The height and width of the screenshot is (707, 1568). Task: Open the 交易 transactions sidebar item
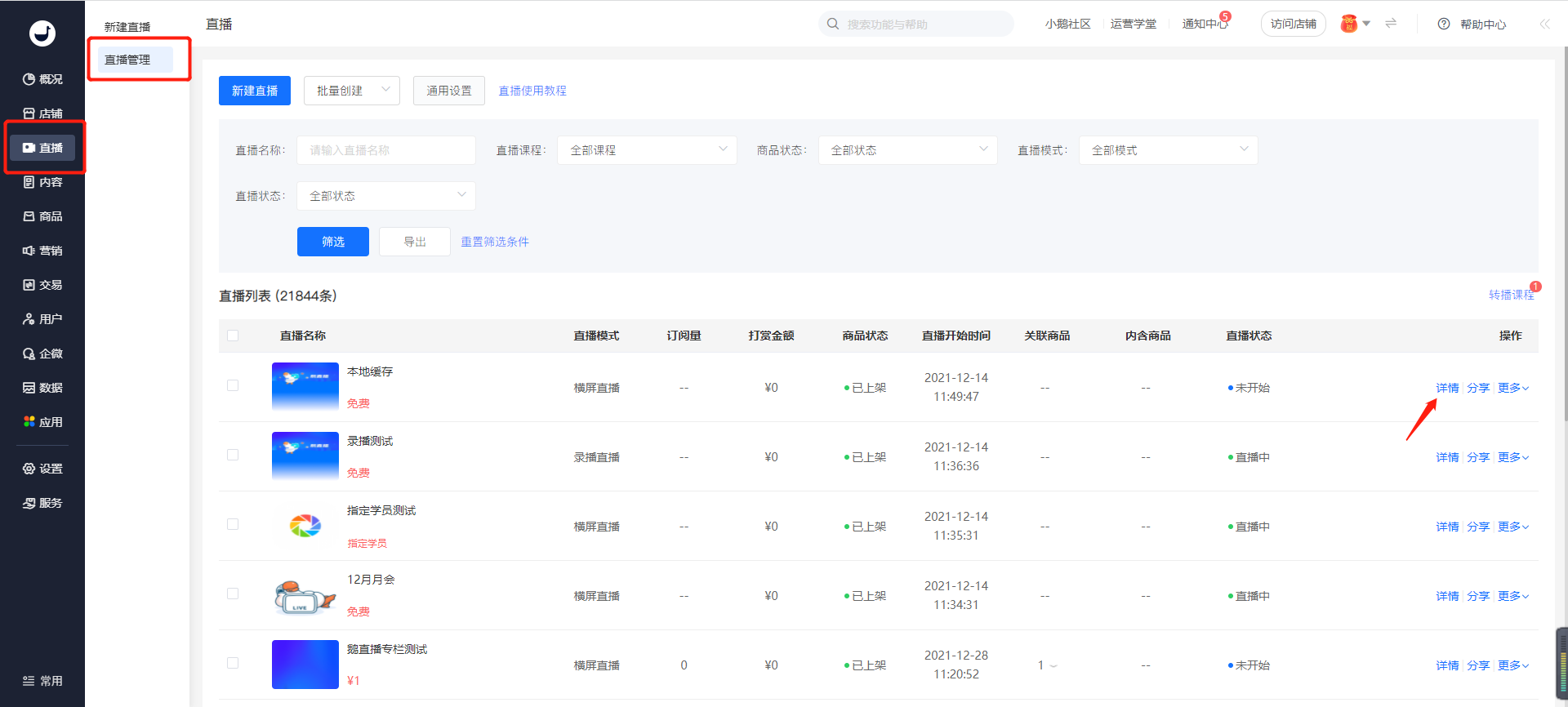coord(42,285)
